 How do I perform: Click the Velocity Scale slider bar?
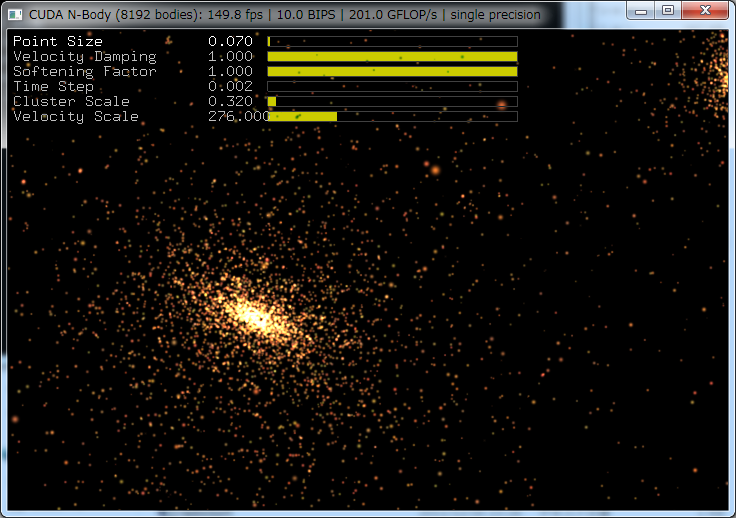[392, 117]
